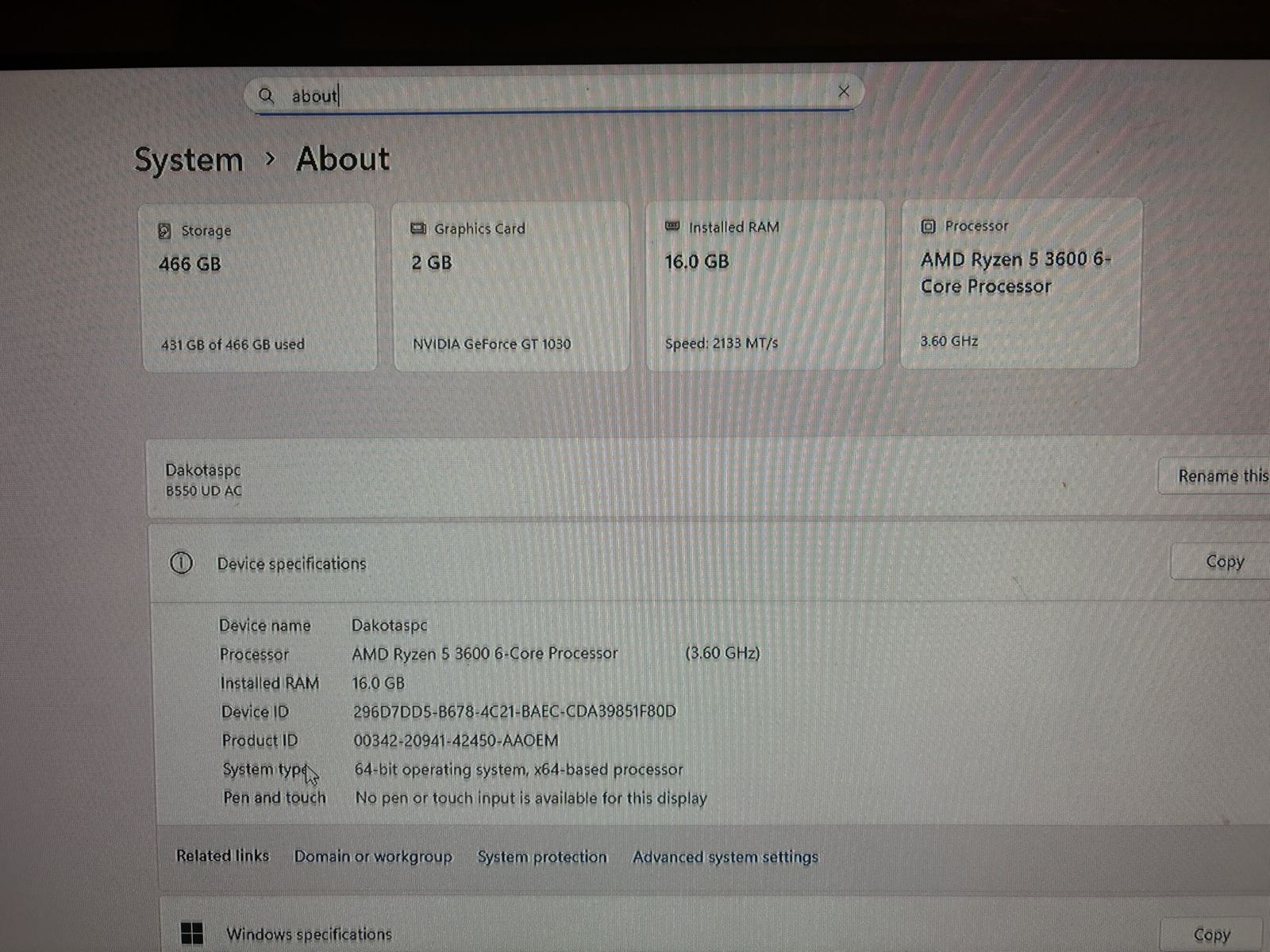The image size is (1270, 952).
Task: Click the Installed RAM value in specifications
Action: 378,683
